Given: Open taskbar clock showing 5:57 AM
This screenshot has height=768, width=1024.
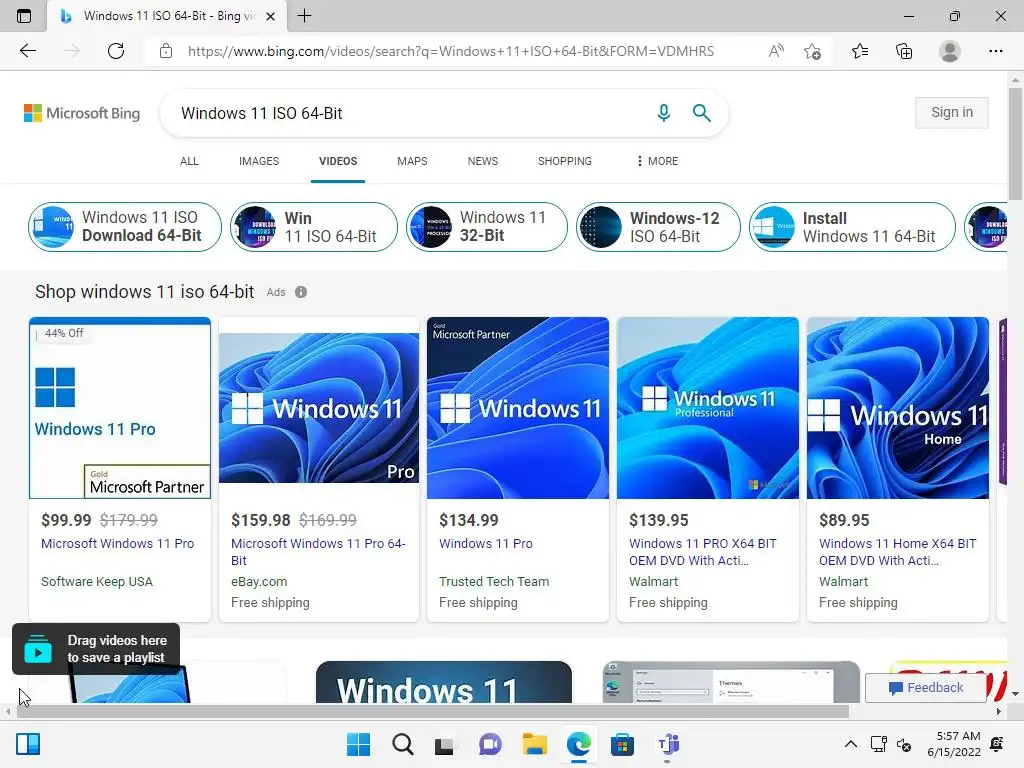Looking at the screenshot, I should tap(953, 744).
